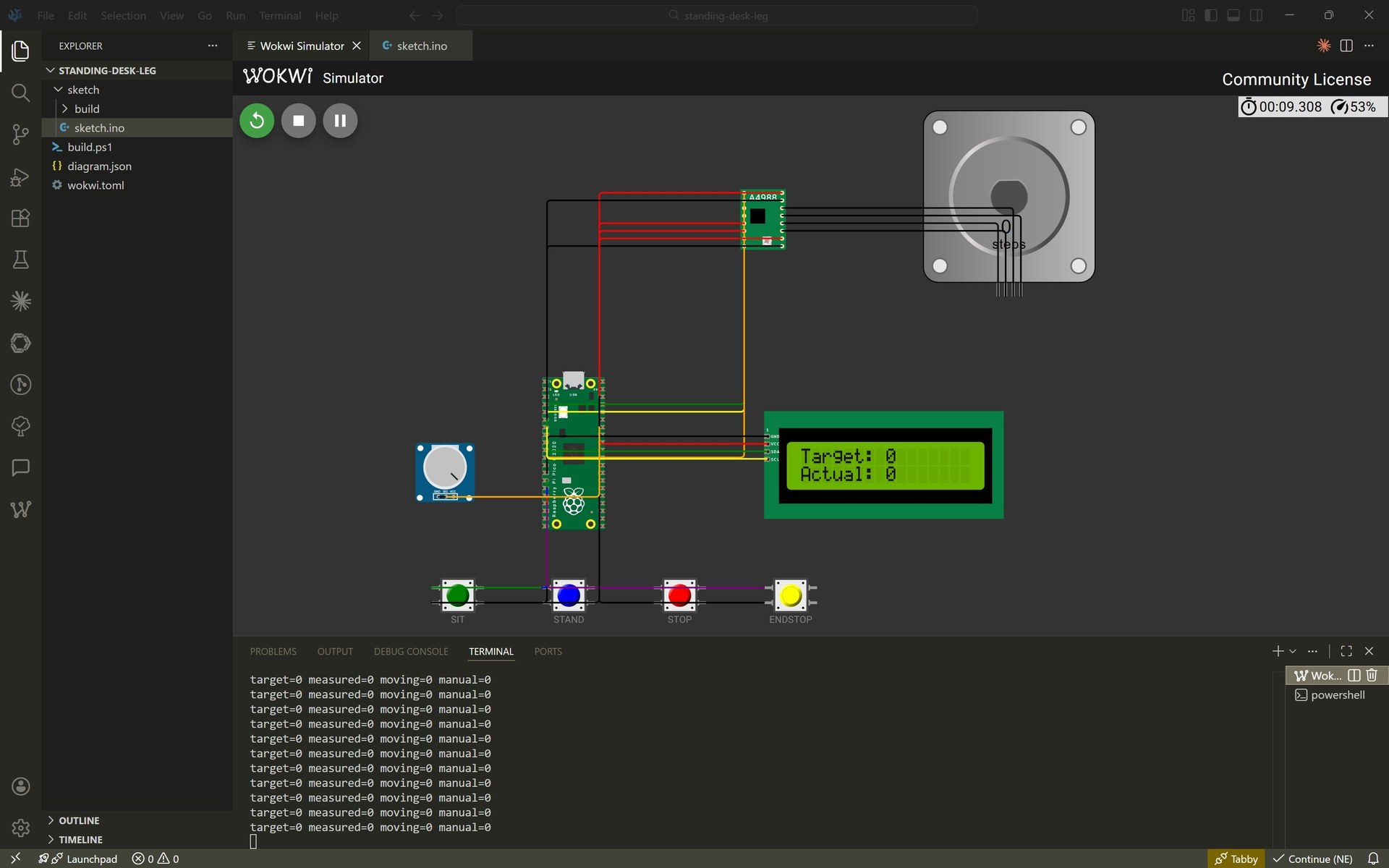The image size is (1389, 868).
Task: Switch to the DEBUG CONSOLE tab
Action: (410, 651)
